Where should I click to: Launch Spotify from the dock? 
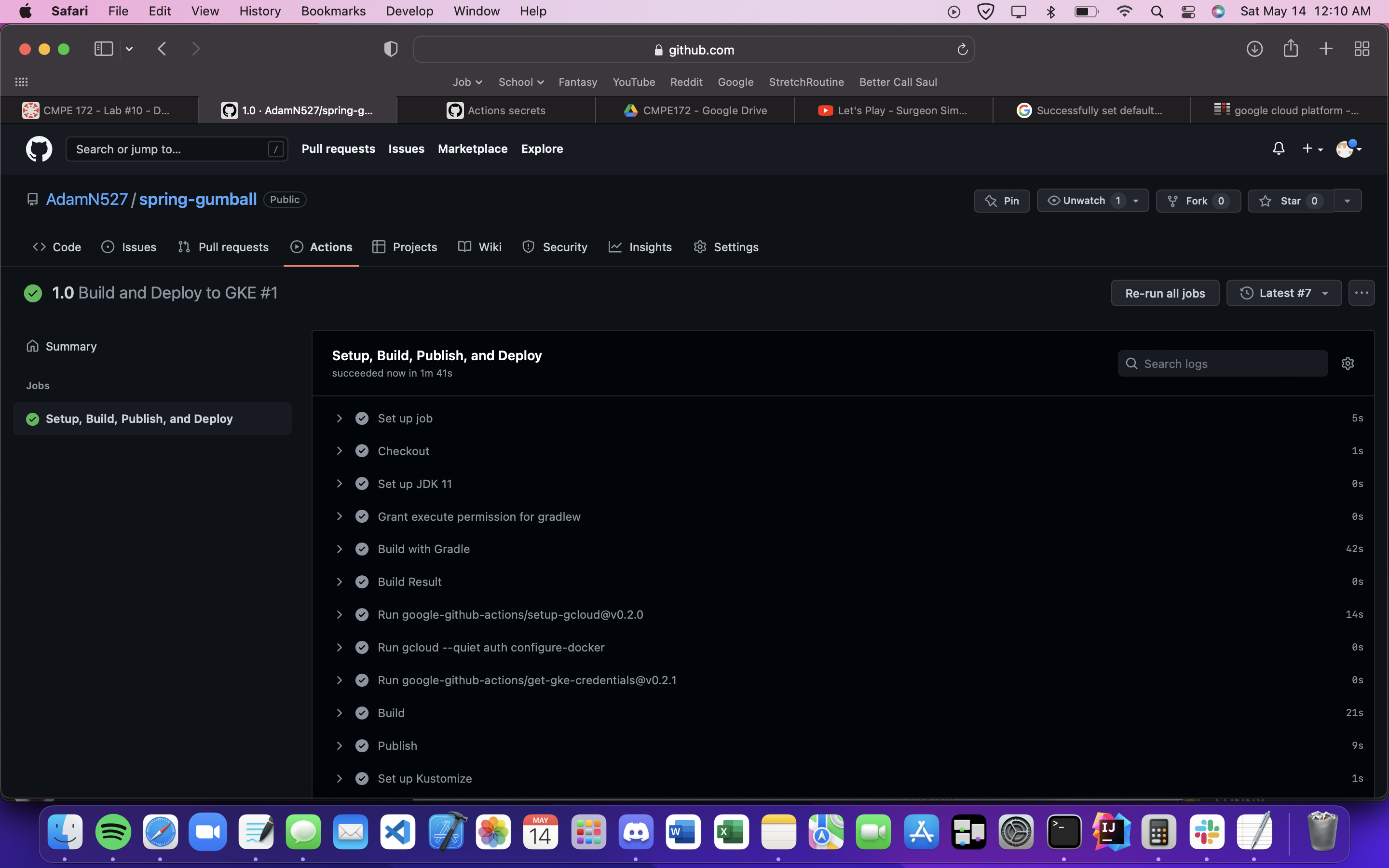[113, 832]
